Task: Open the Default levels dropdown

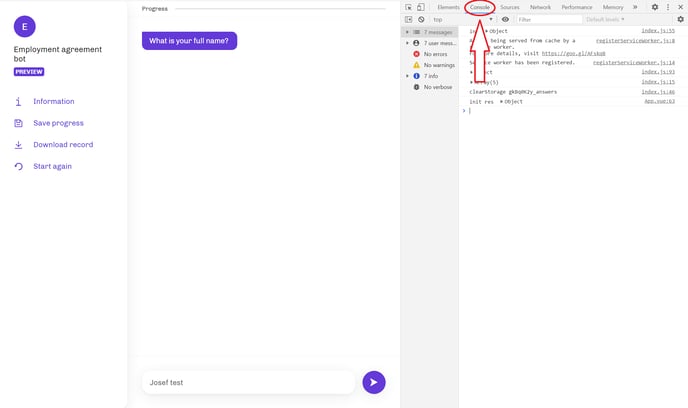Action: (605, 19)
